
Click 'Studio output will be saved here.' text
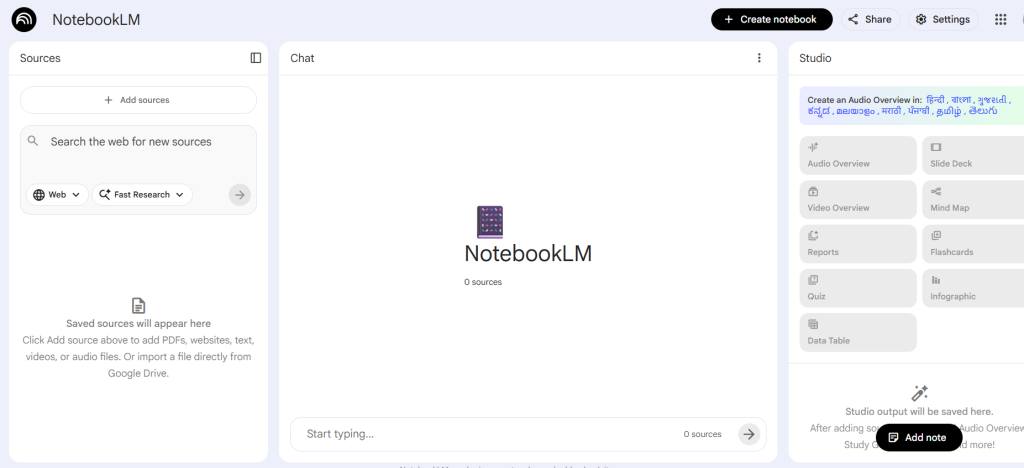click(919, 412)
